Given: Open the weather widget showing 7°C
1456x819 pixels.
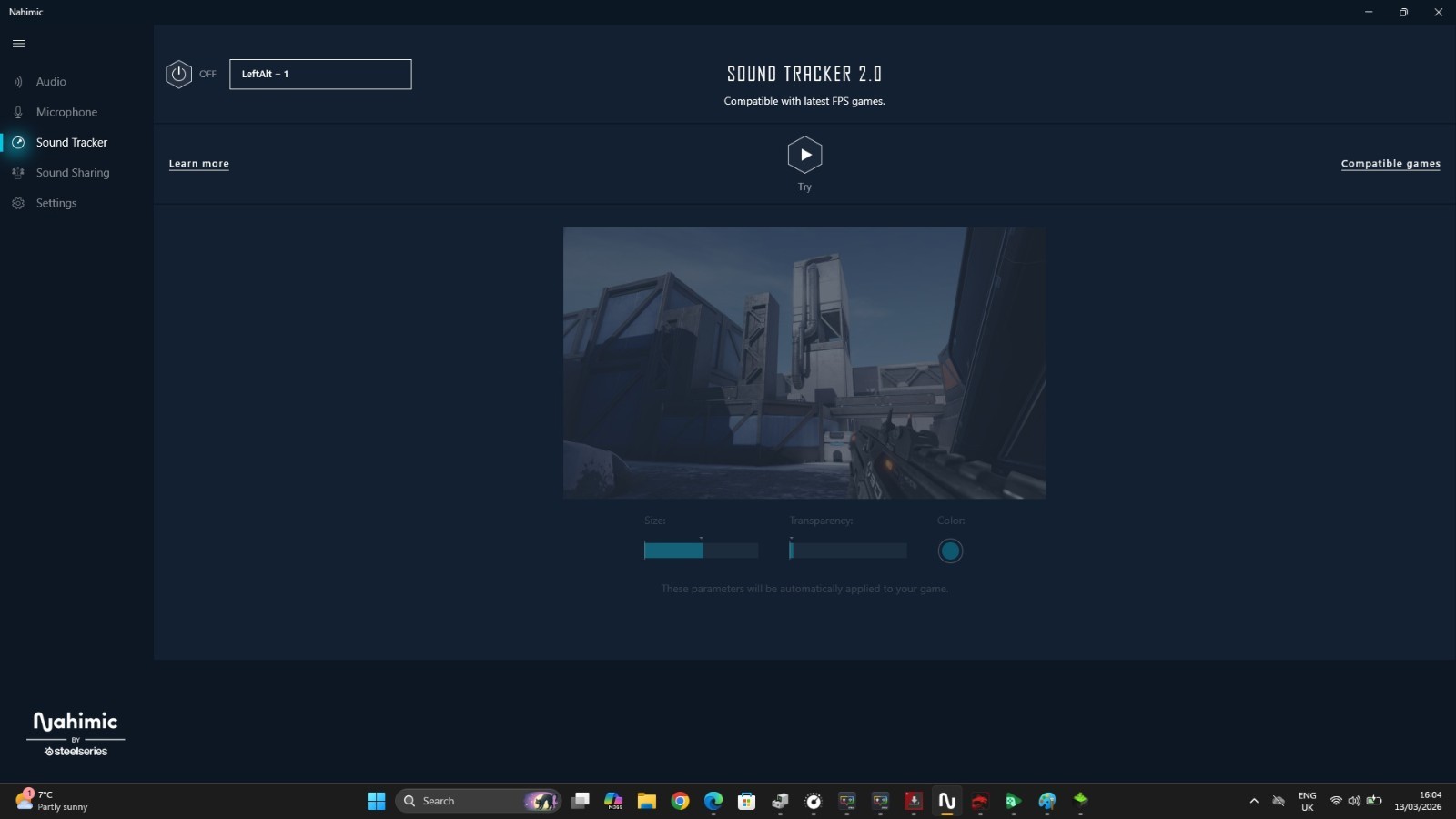Looking at the screenshot, I should click(x=53, y=801).
